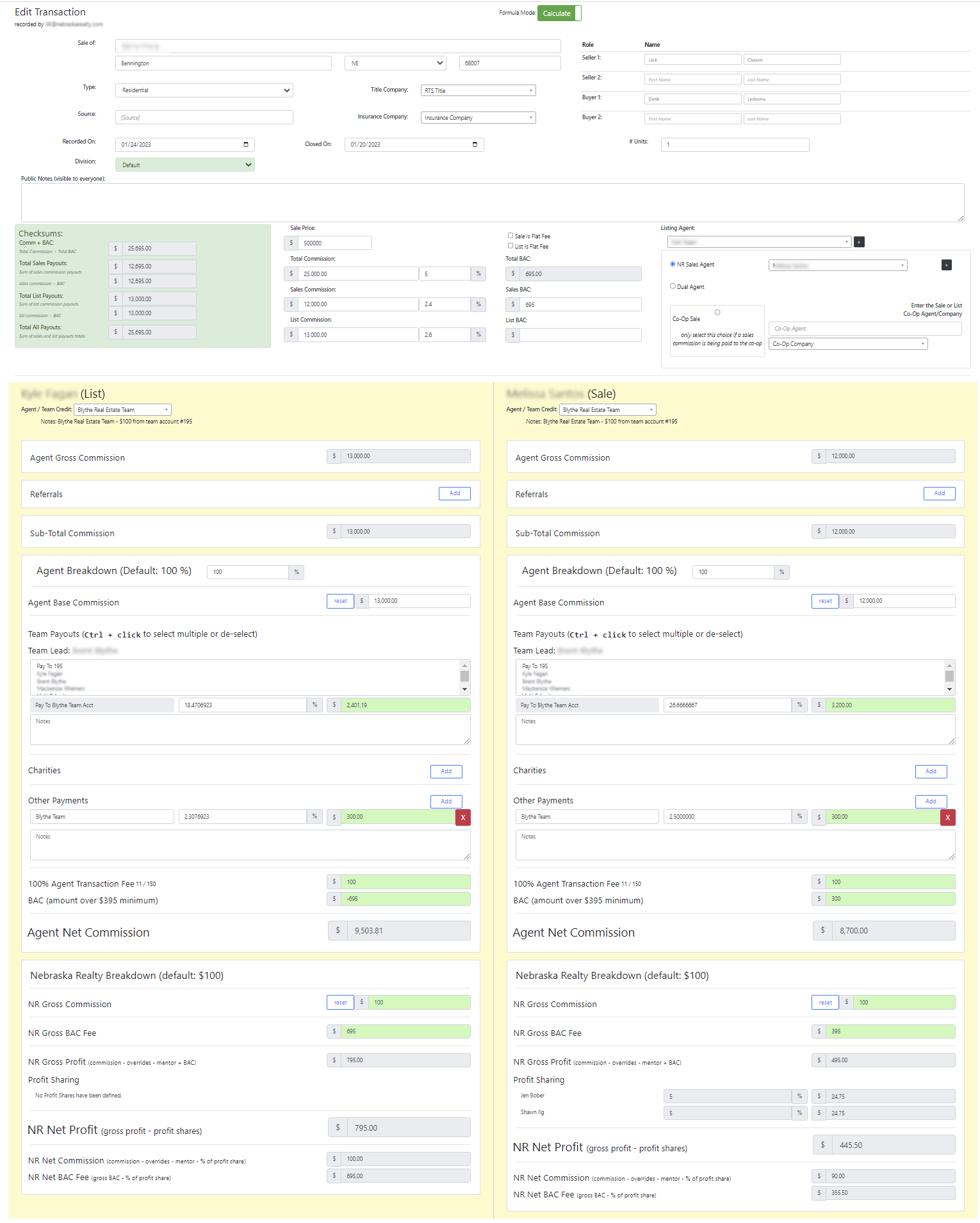Remove the List side Blythe Team other payment
The image size is (980, 1223).
463,817
